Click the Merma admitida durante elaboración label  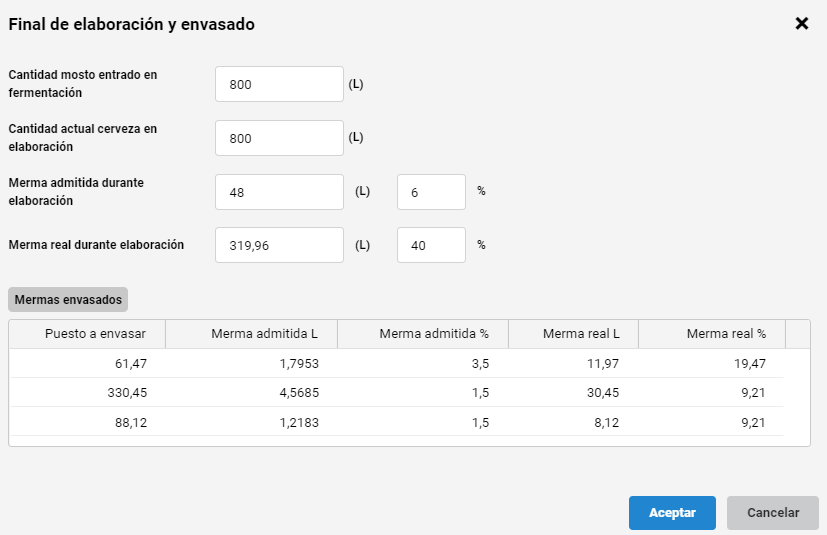[76, 192]
